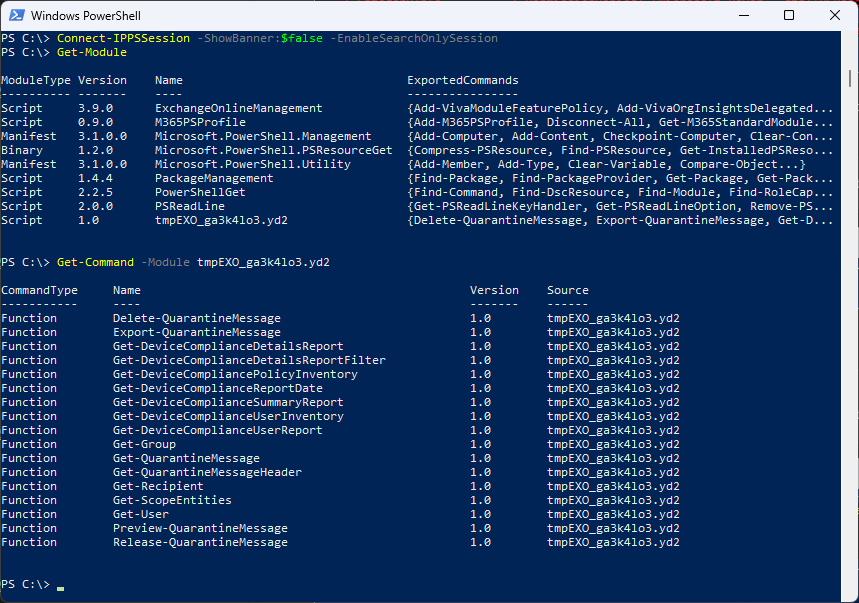
Task: Select the PackageManagement module name
Action: 214,179
